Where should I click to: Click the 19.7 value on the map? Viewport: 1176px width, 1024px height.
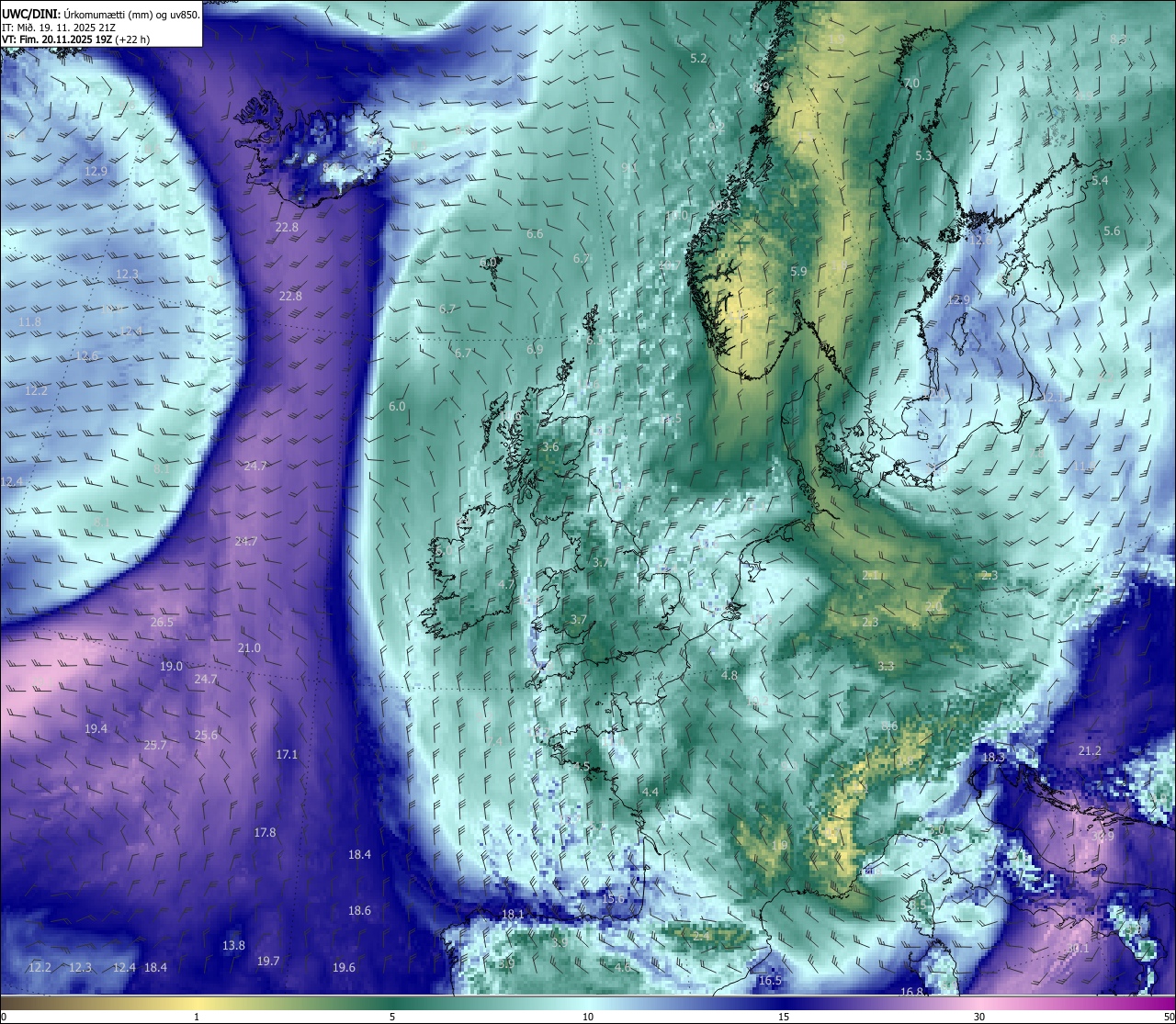(x=267, y=961)
